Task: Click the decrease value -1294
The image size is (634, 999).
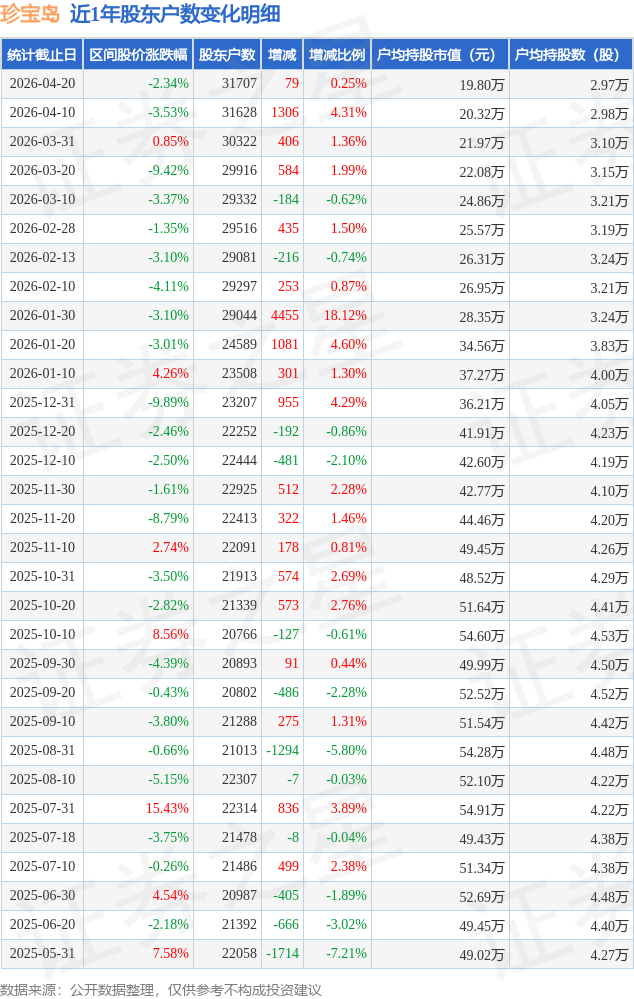Action: click(283, 750)
